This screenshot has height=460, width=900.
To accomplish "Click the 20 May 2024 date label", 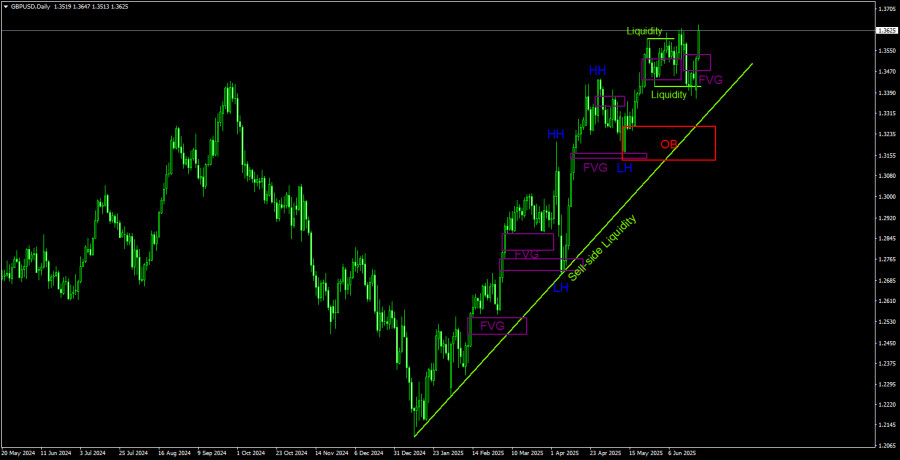I will click(18, 453).
